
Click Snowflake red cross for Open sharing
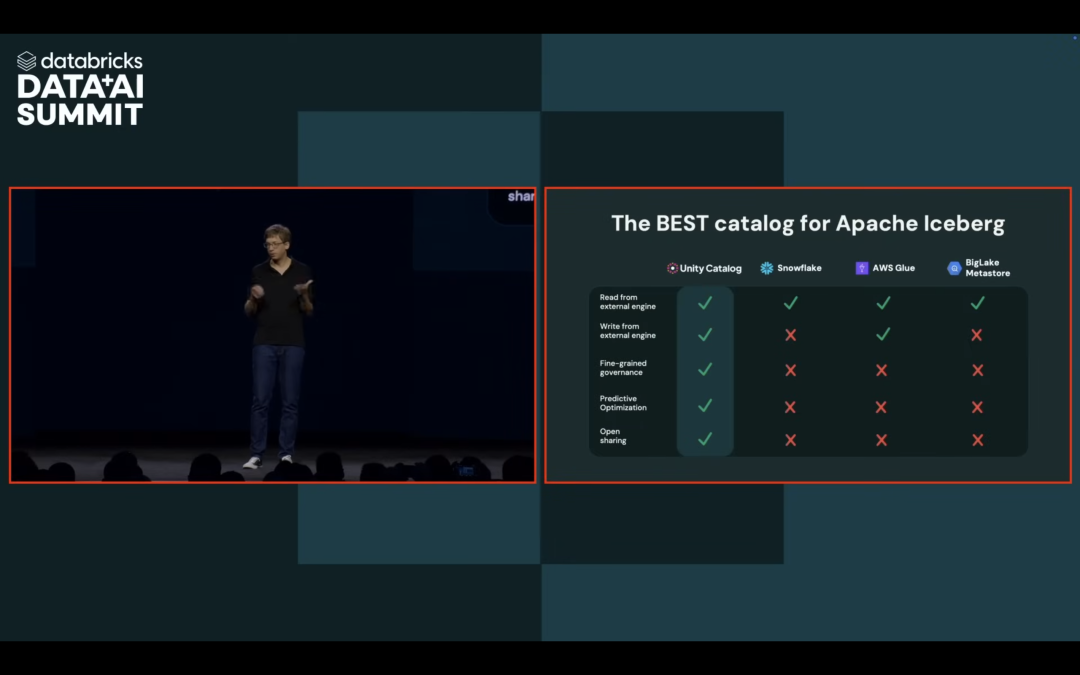click(x=791, y=439)
